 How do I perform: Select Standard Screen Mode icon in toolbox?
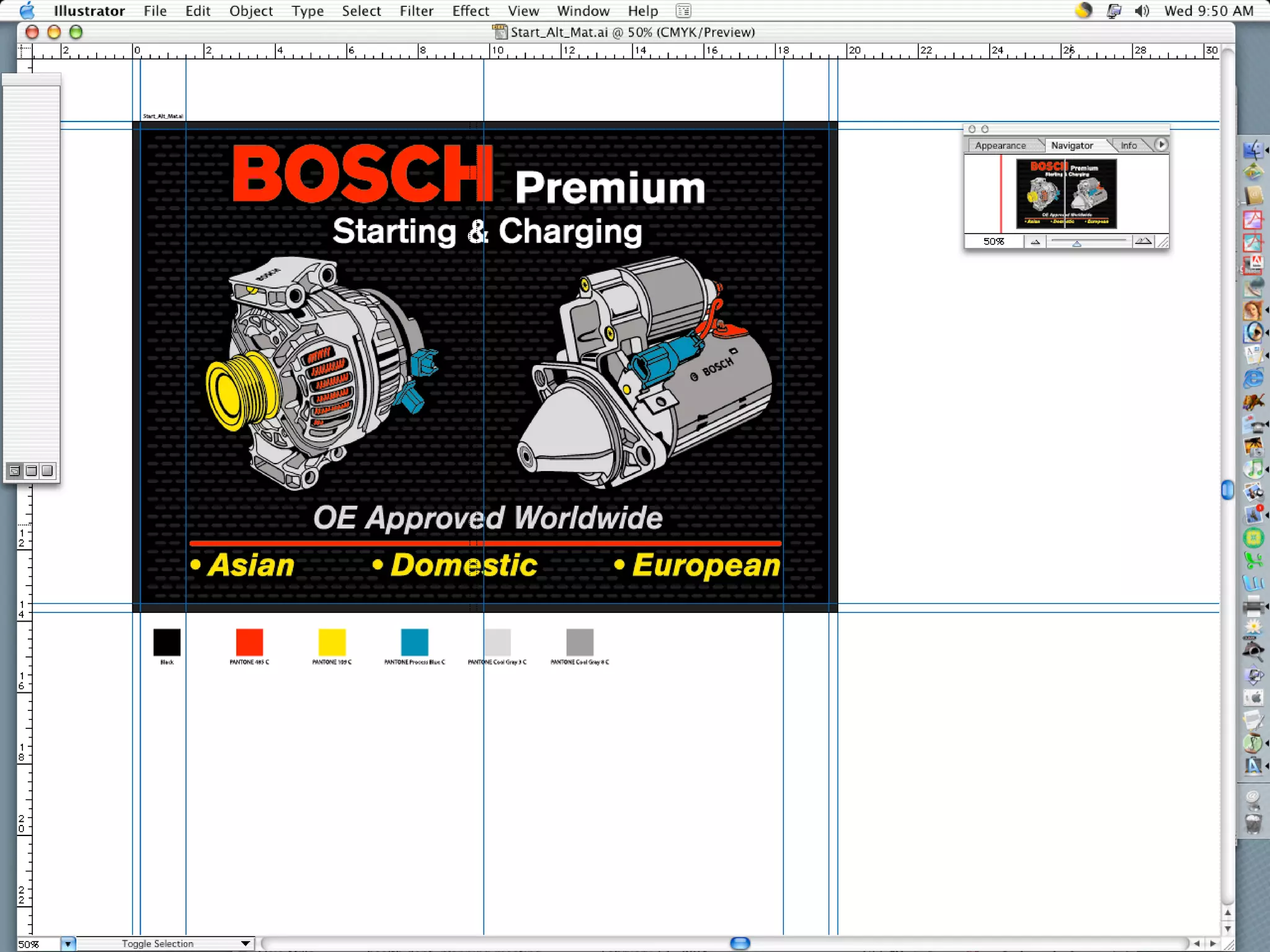click(15, 470)
